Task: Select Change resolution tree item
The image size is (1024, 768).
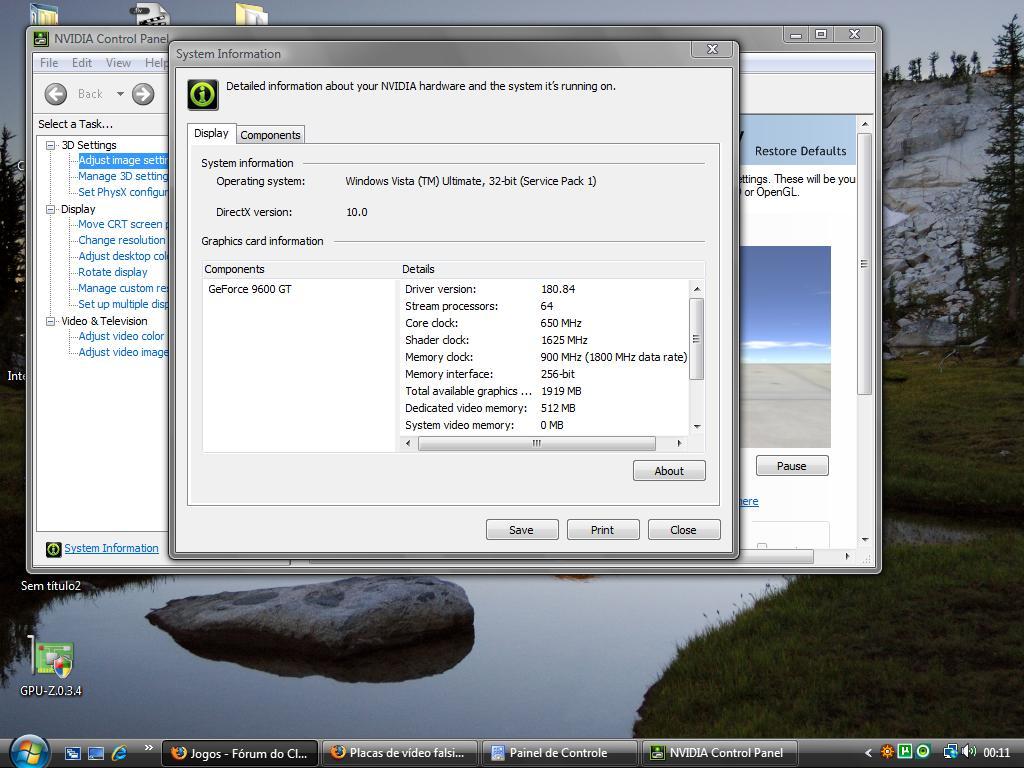Action: pos(121,240)
